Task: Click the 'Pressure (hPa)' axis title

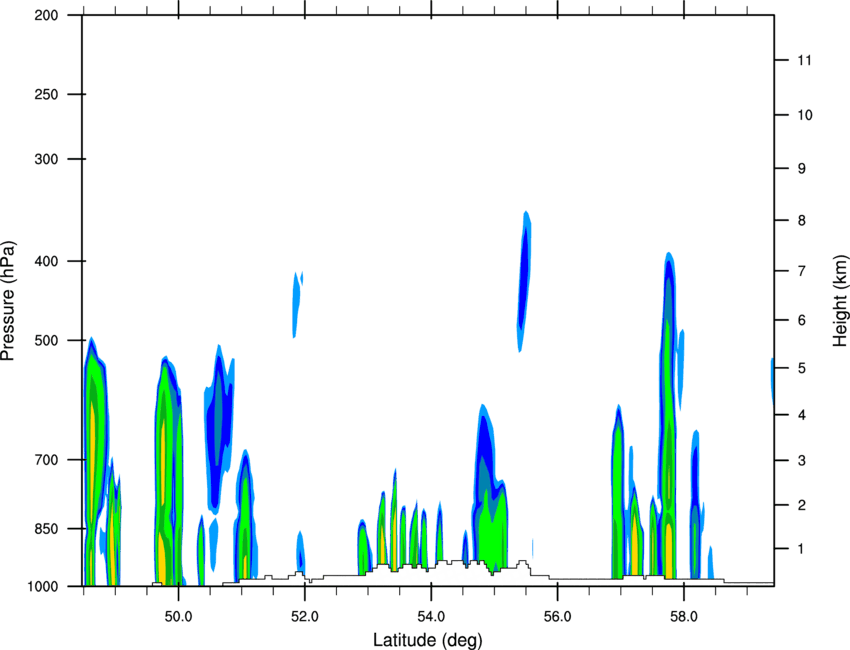Action: (8, 301)
